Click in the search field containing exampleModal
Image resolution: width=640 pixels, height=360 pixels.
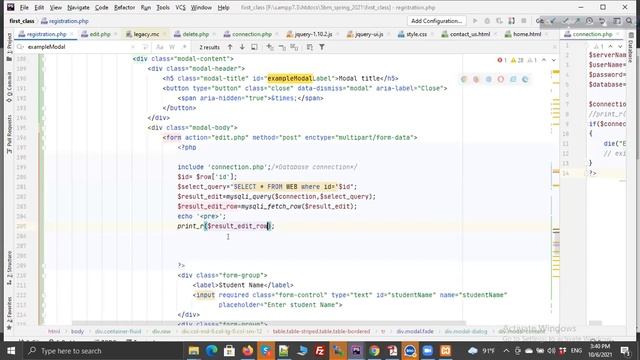pyautogui.click(x=78, y=47)
